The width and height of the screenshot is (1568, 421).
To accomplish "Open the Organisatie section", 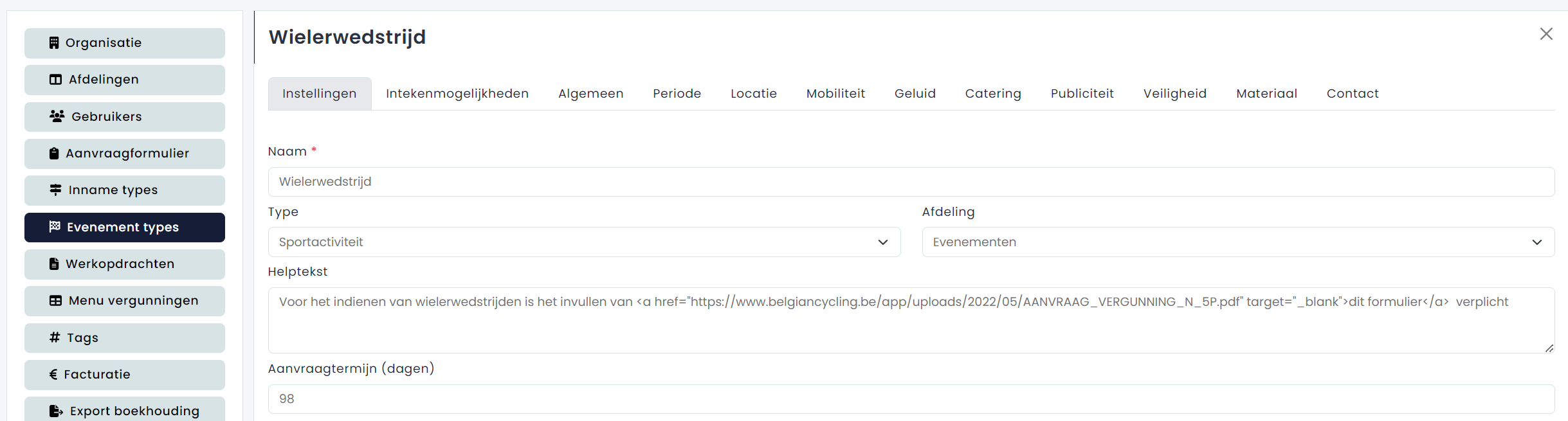I will pos(125,43).
